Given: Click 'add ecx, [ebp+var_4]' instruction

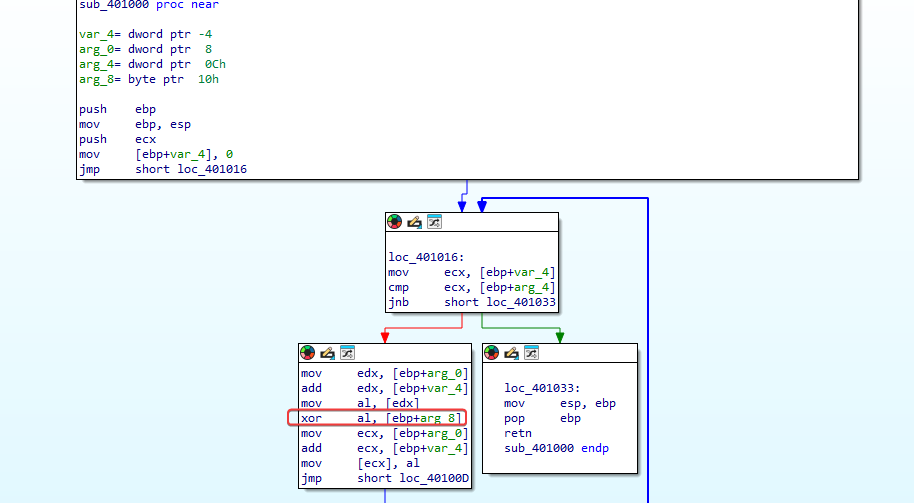Looking at the screenshot, I should 385,448.
